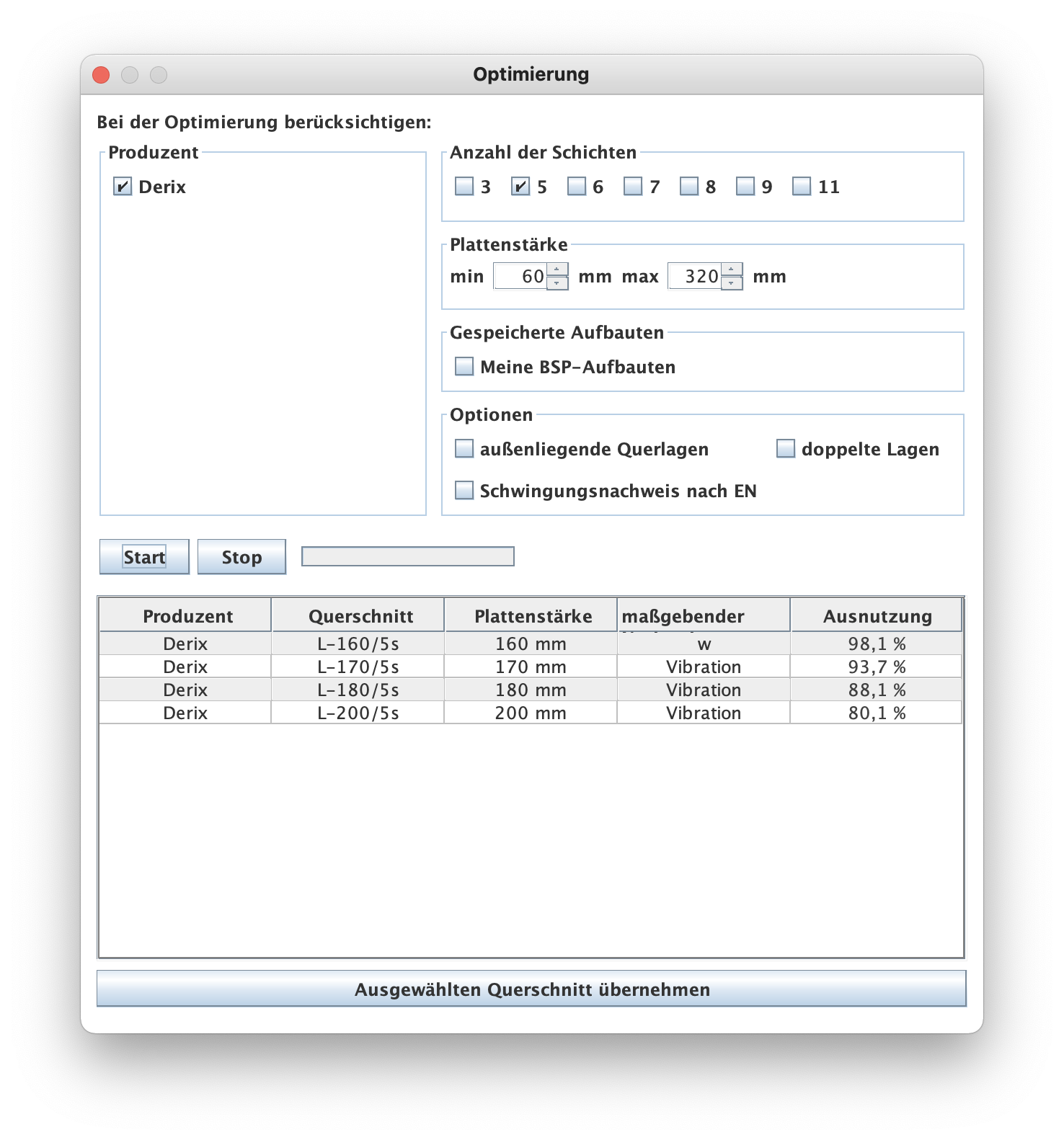The width and height of the screenshot is (1064, 1140).
Task: Uncheck the 5 layers checkbox
Action: point(520,187)
